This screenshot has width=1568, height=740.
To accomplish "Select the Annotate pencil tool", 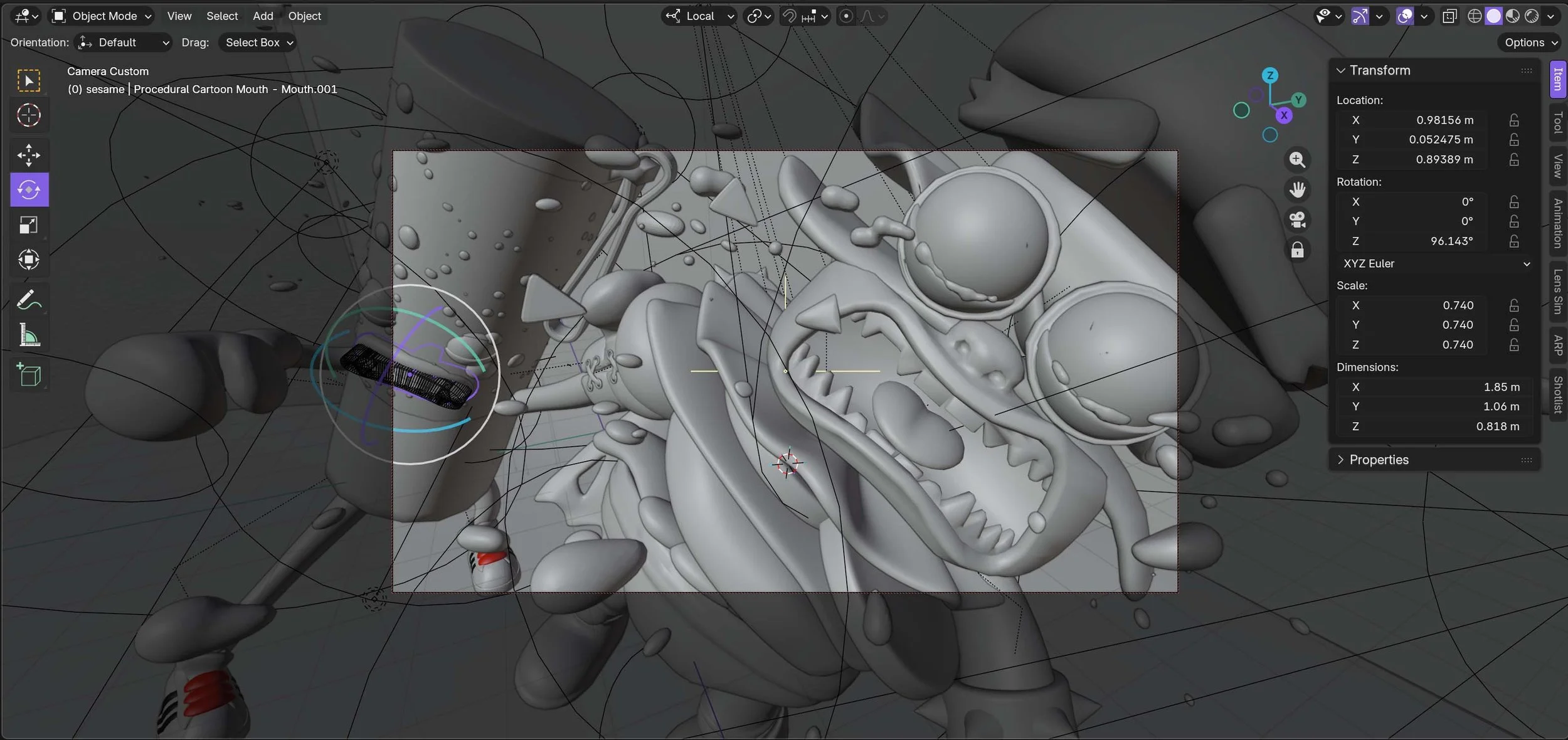I will coord(29,300).
